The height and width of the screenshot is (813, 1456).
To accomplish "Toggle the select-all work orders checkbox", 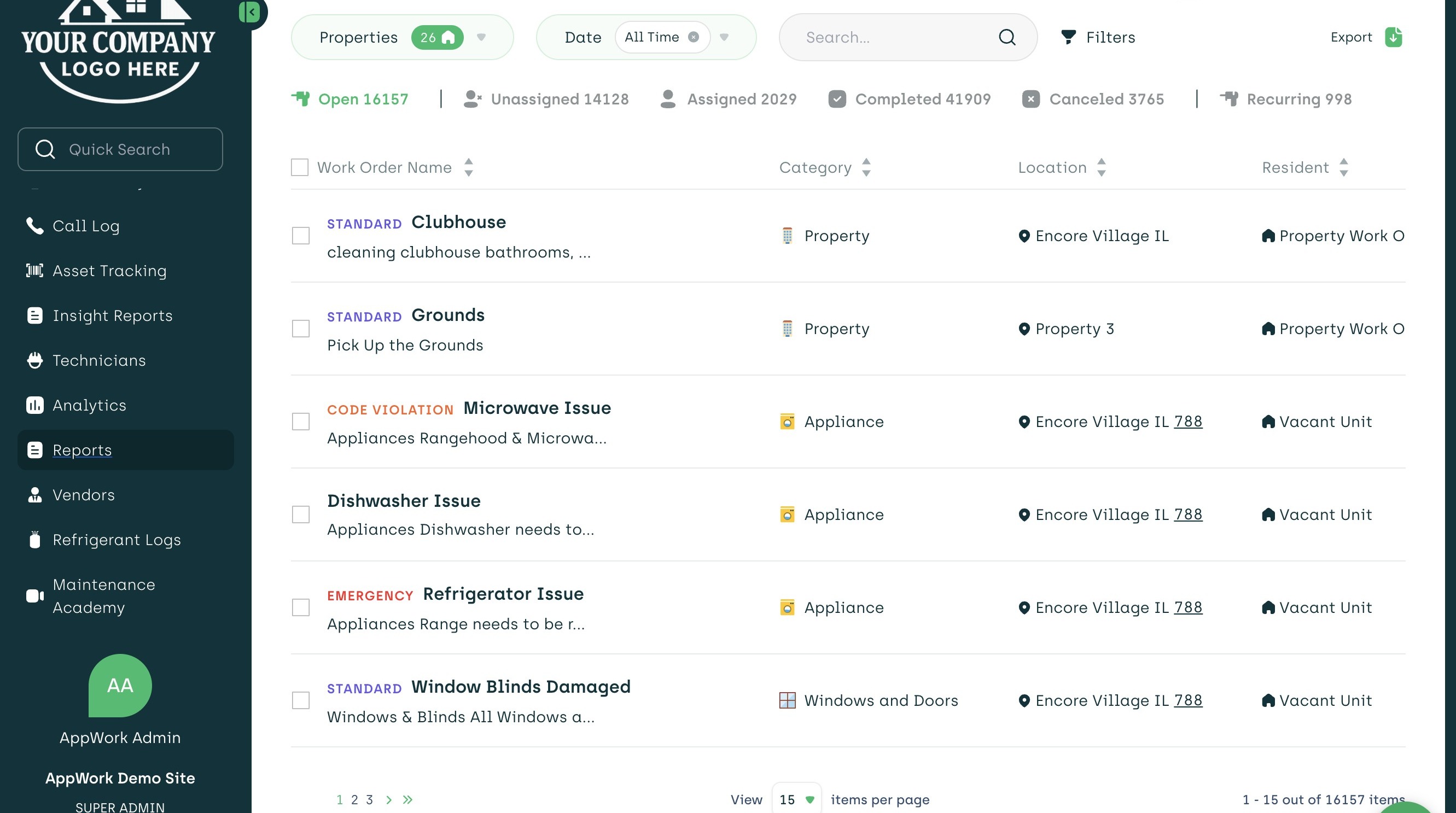I will click(x=300, y=167).
